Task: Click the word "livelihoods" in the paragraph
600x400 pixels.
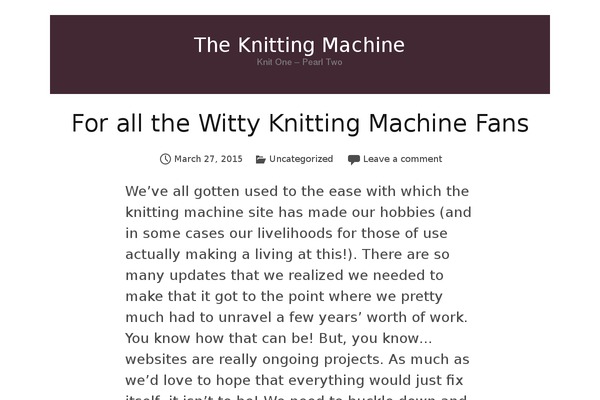Action: 295,233
